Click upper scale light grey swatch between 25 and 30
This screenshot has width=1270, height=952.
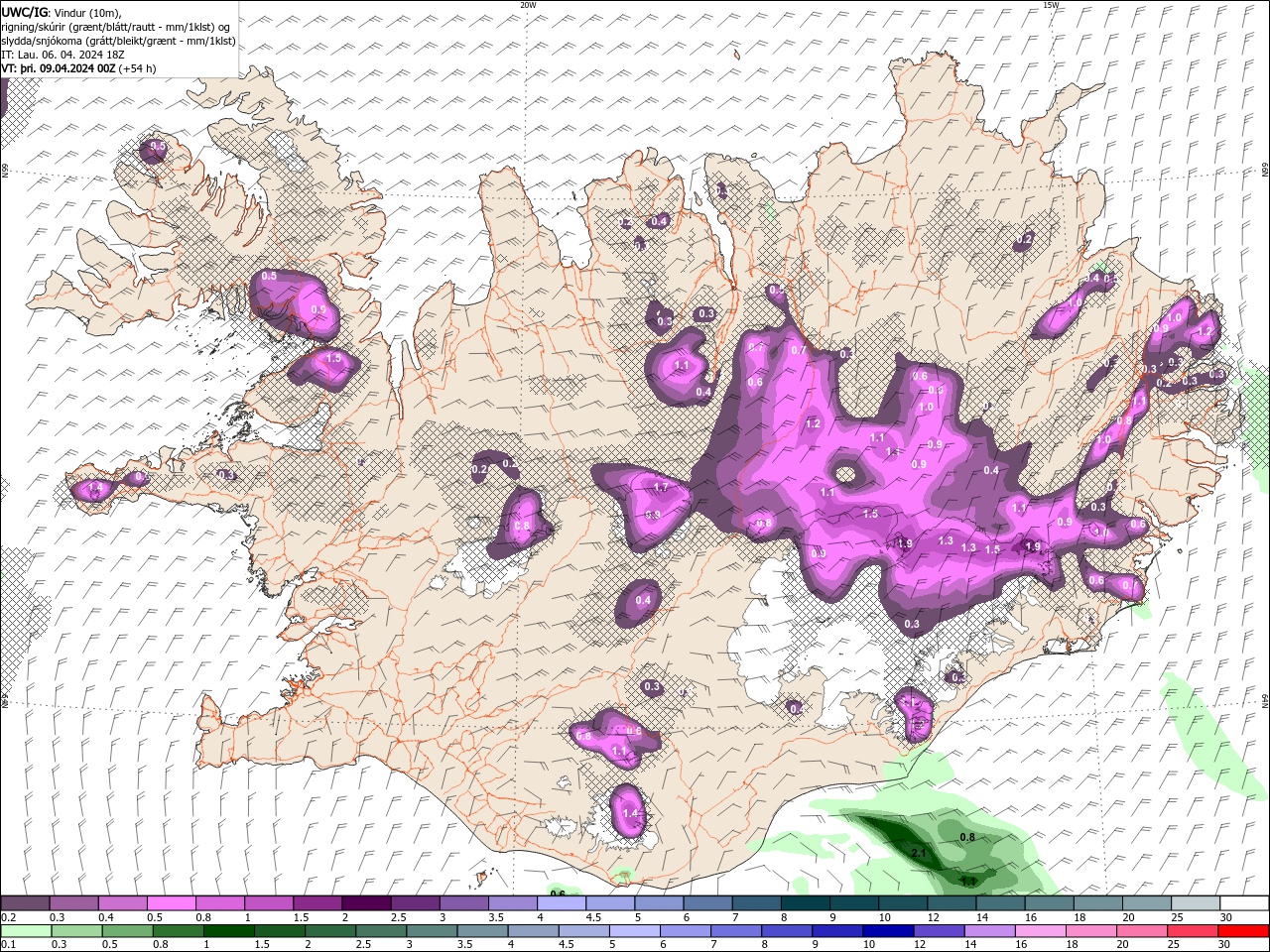1194,903
